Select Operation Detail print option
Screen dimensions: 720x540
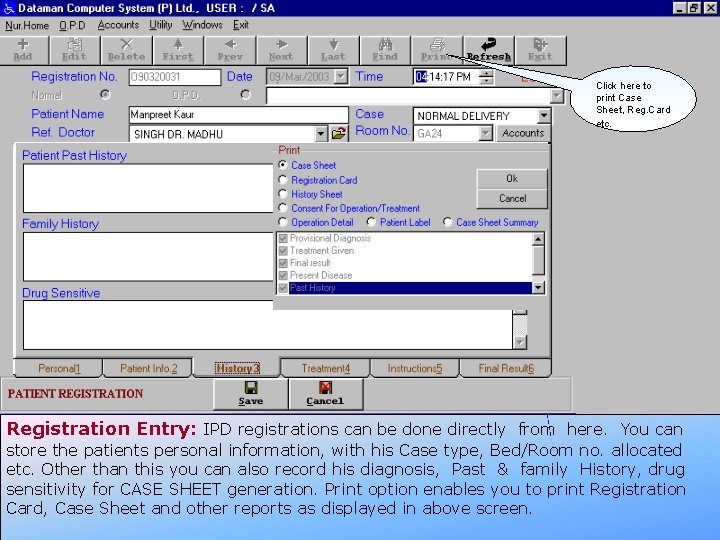tap(283, 222)
